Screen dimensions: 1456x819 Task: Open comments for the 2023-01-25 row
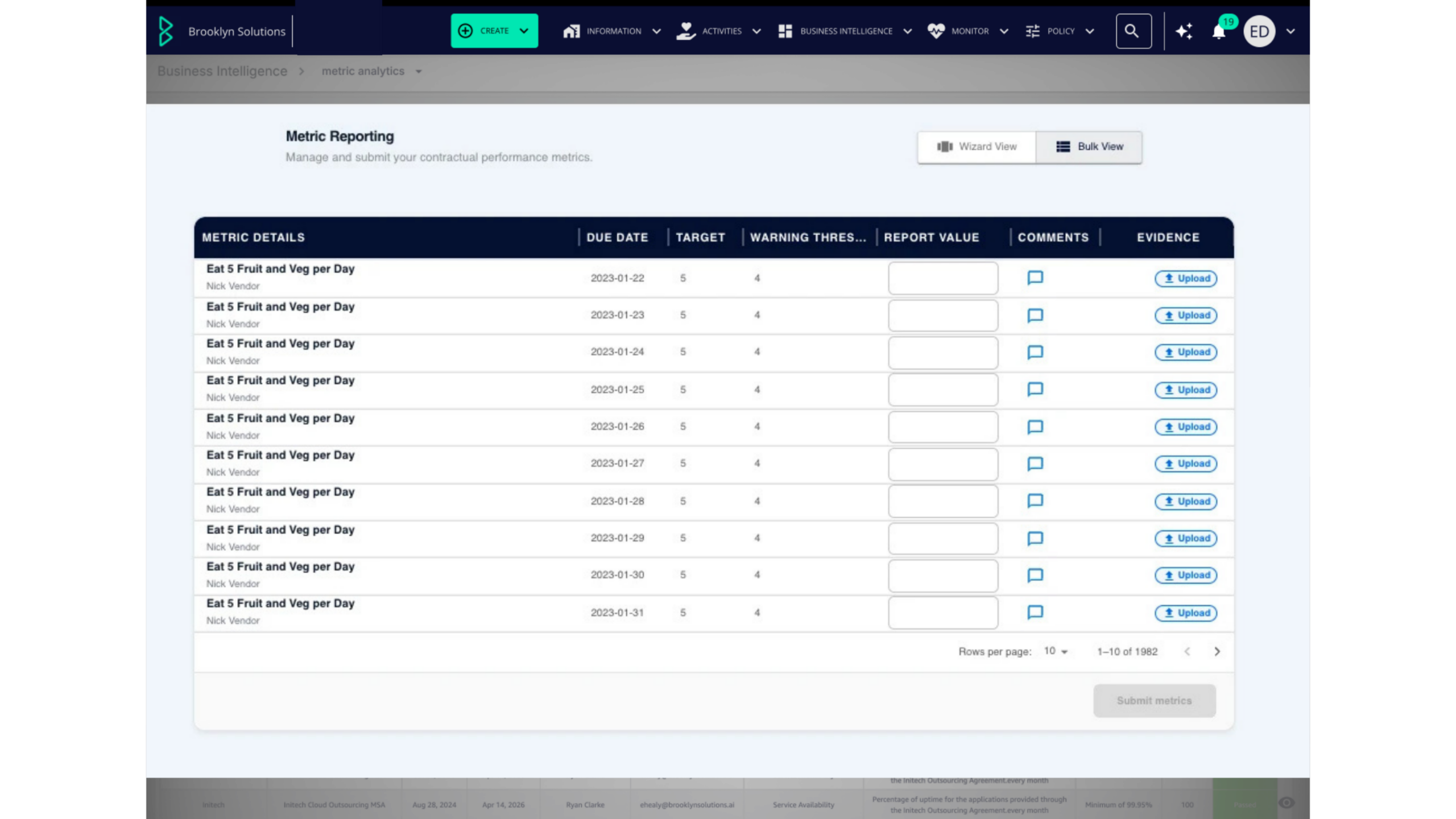point(1035,390)
